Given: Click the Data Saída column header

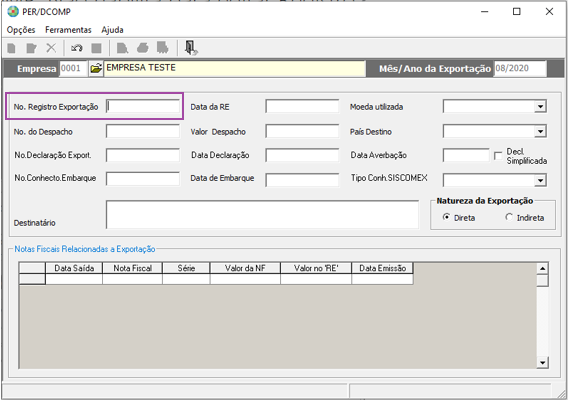Looking at the screenshot, I should coord(74,268).
